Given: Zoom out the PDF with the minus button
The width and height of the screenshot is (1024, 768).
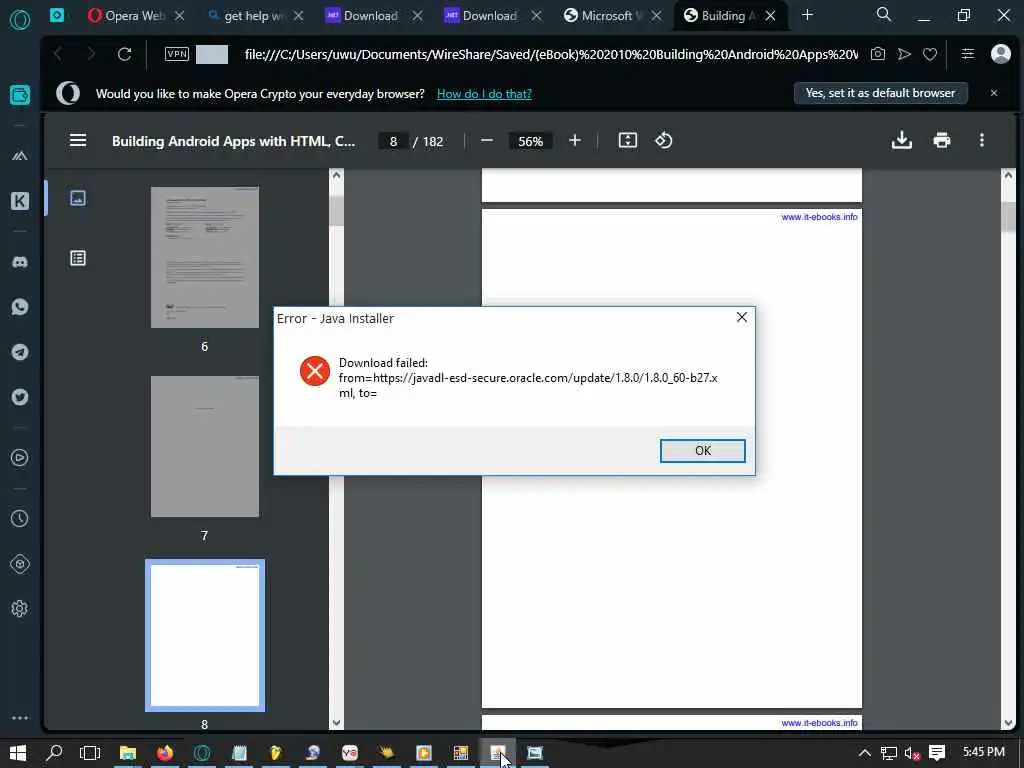Looking at the screenshot, I should pos(487,140).
